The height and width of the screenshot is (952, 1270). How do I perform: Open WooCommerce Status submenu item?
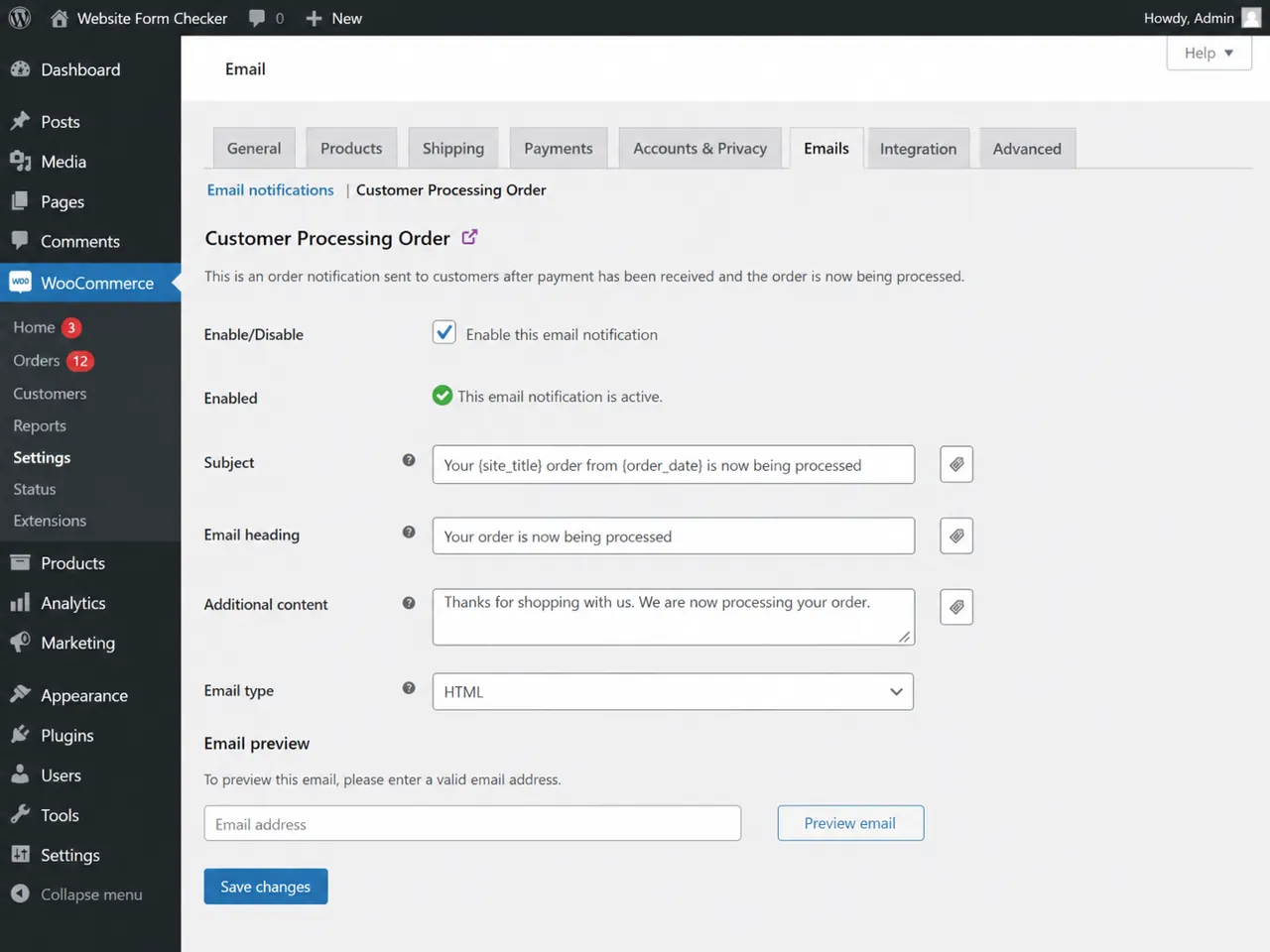click(35, 489)
